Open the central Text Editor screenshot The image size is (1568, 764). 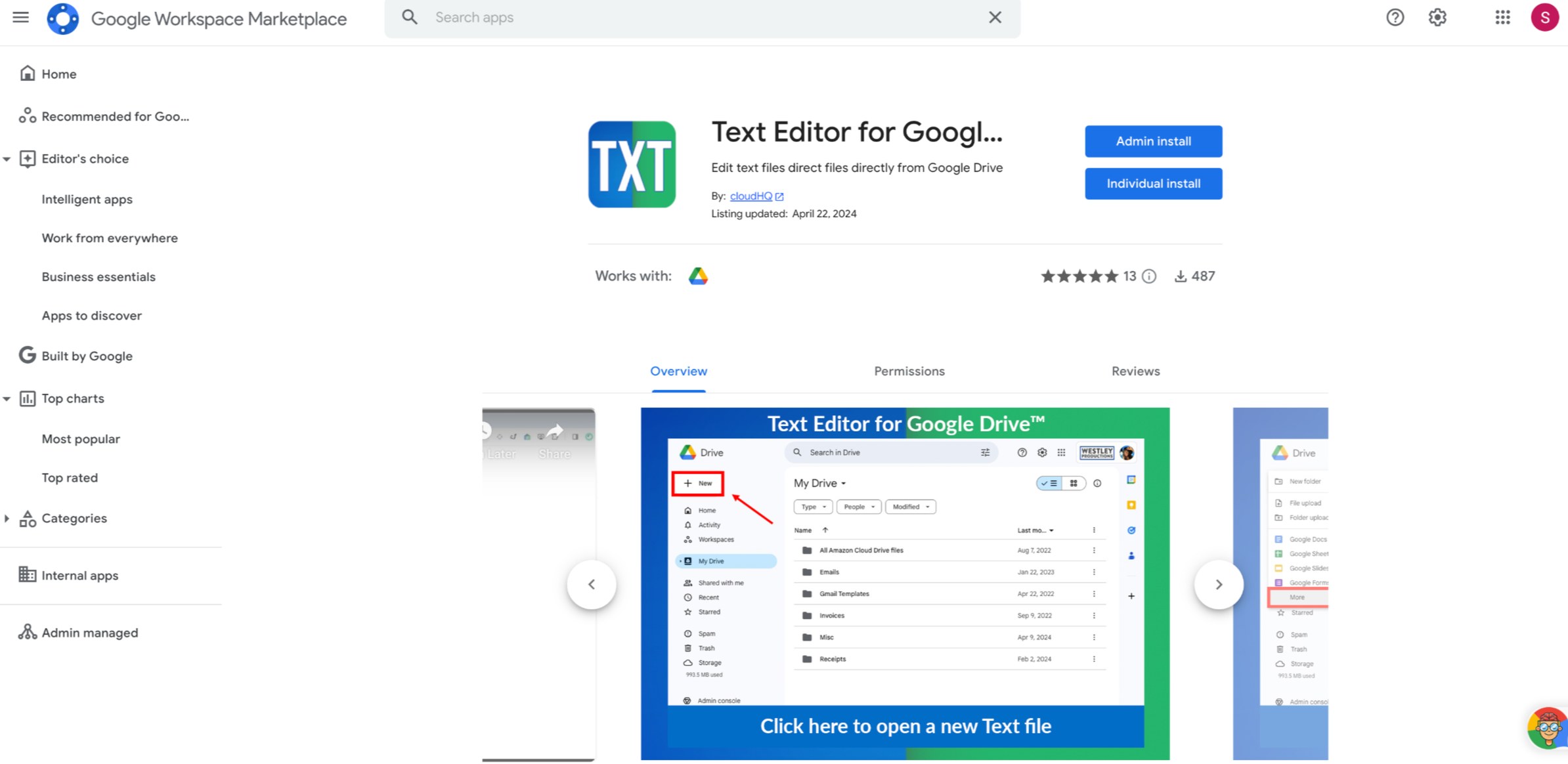[905, 584]
